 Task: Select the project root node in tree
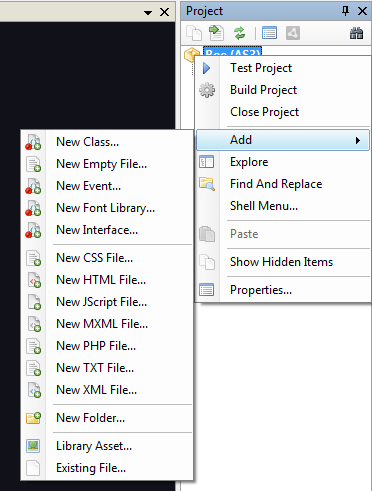(x=233, y=52)
